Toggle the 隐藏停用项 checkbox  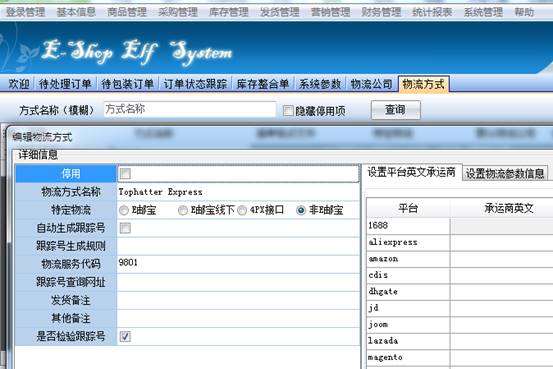[288, 111]
